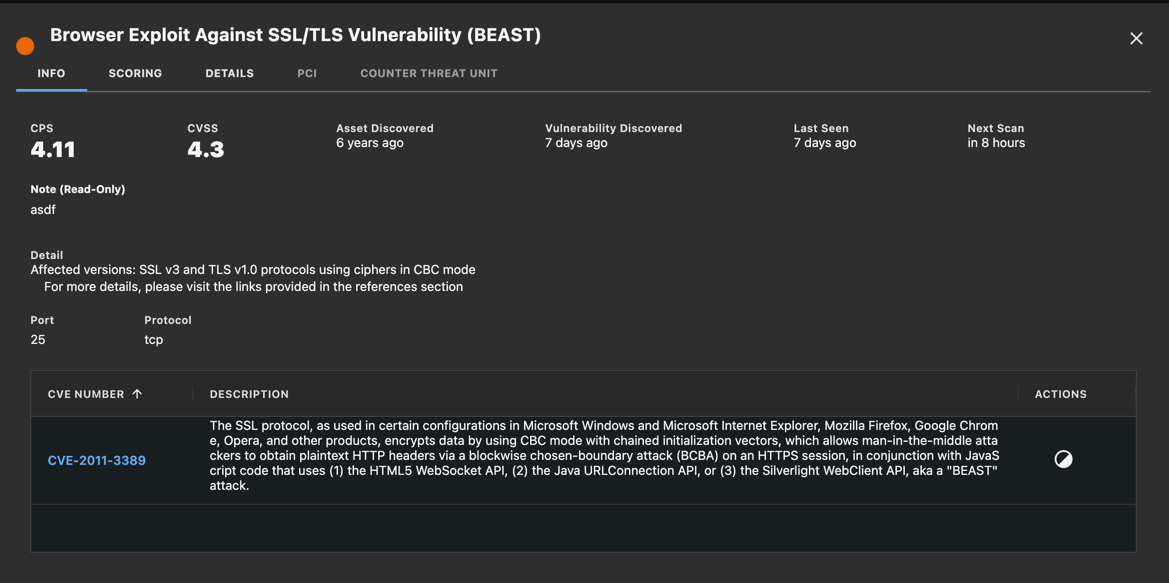Click the sort arrow beside CVE NUMBER
1169x583 pixels.
137,394
